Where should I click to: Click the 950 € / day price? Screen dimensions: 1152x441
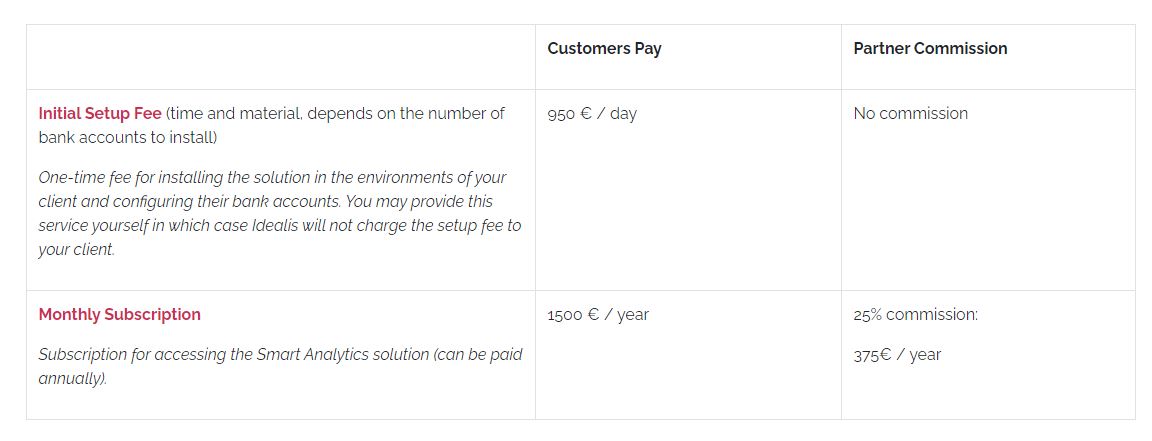pos(592,114)
